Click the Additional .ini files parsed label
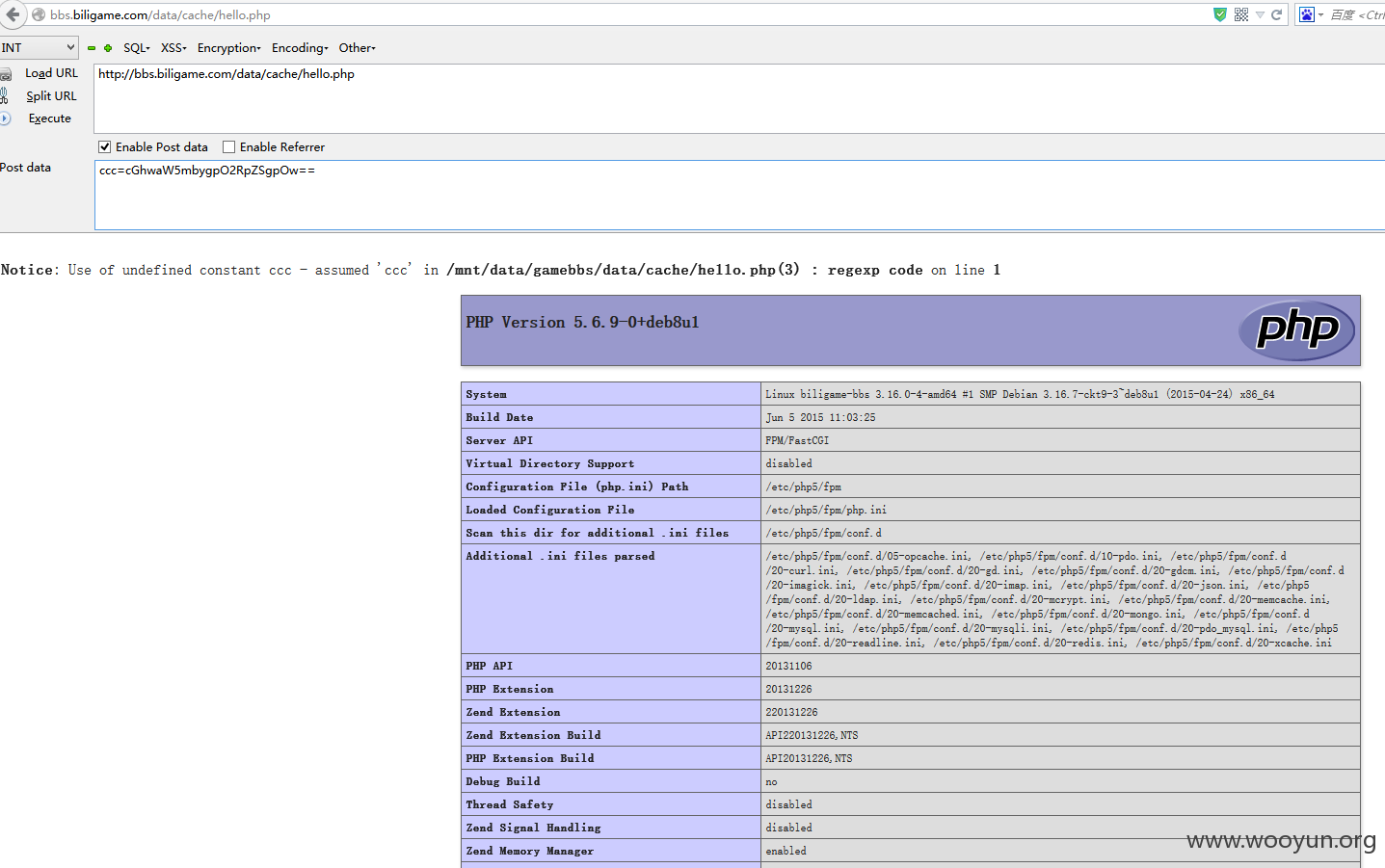 [x=560, y=556]
